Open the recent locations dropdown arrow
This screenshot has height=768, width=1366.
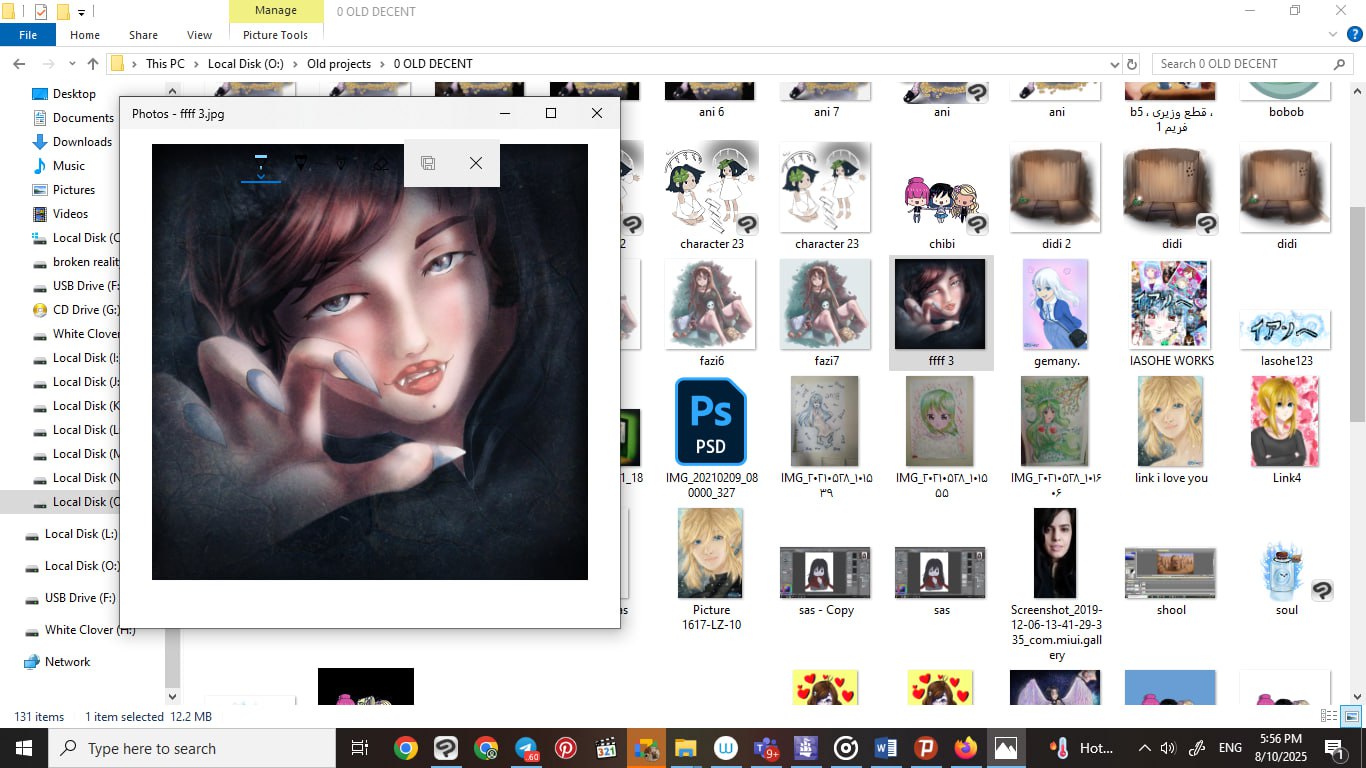point(70,64)
